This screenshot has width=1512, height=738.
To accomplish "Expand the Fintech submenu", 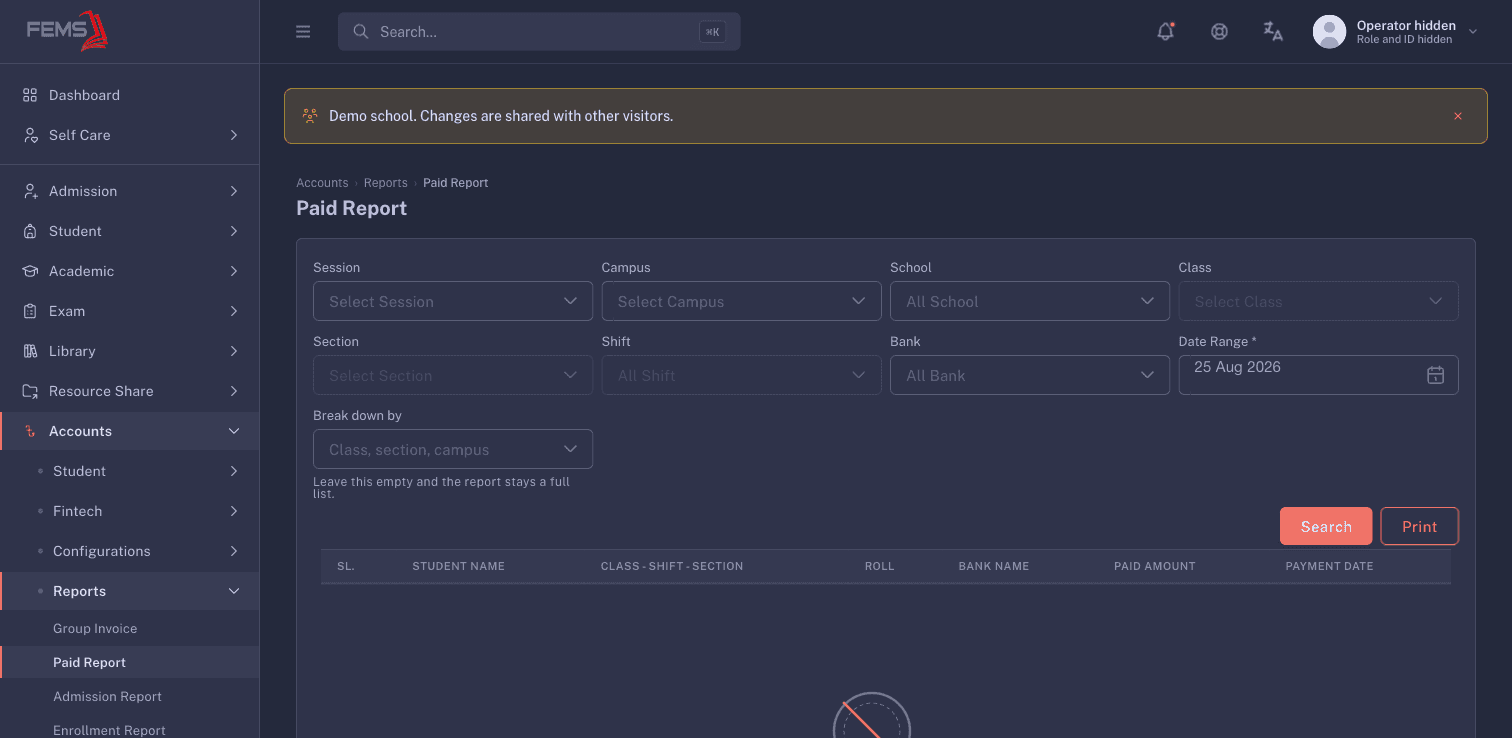I will (234, 511).
